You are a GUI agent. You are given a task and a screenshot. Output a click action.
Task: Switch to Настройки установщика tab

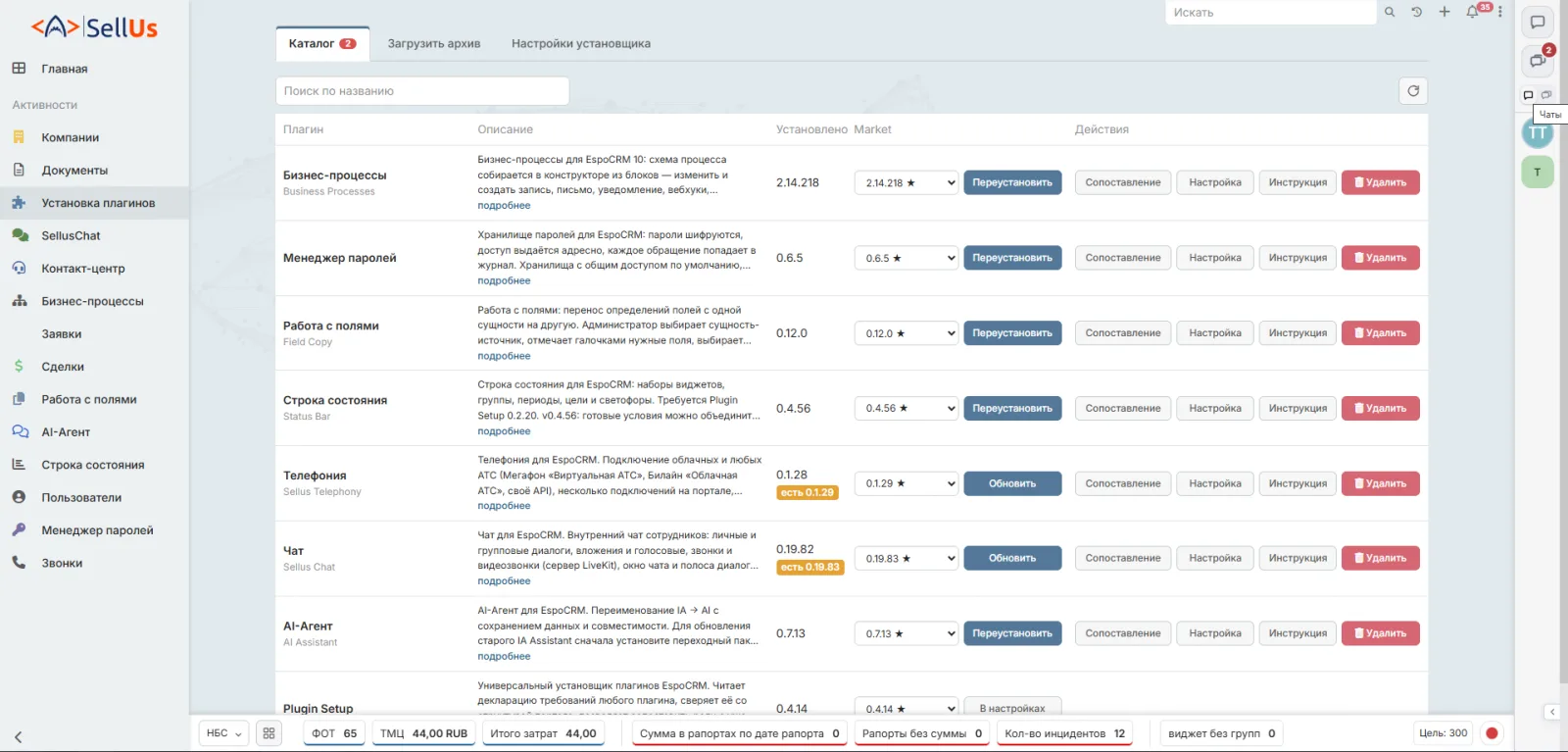click(581, 44)
